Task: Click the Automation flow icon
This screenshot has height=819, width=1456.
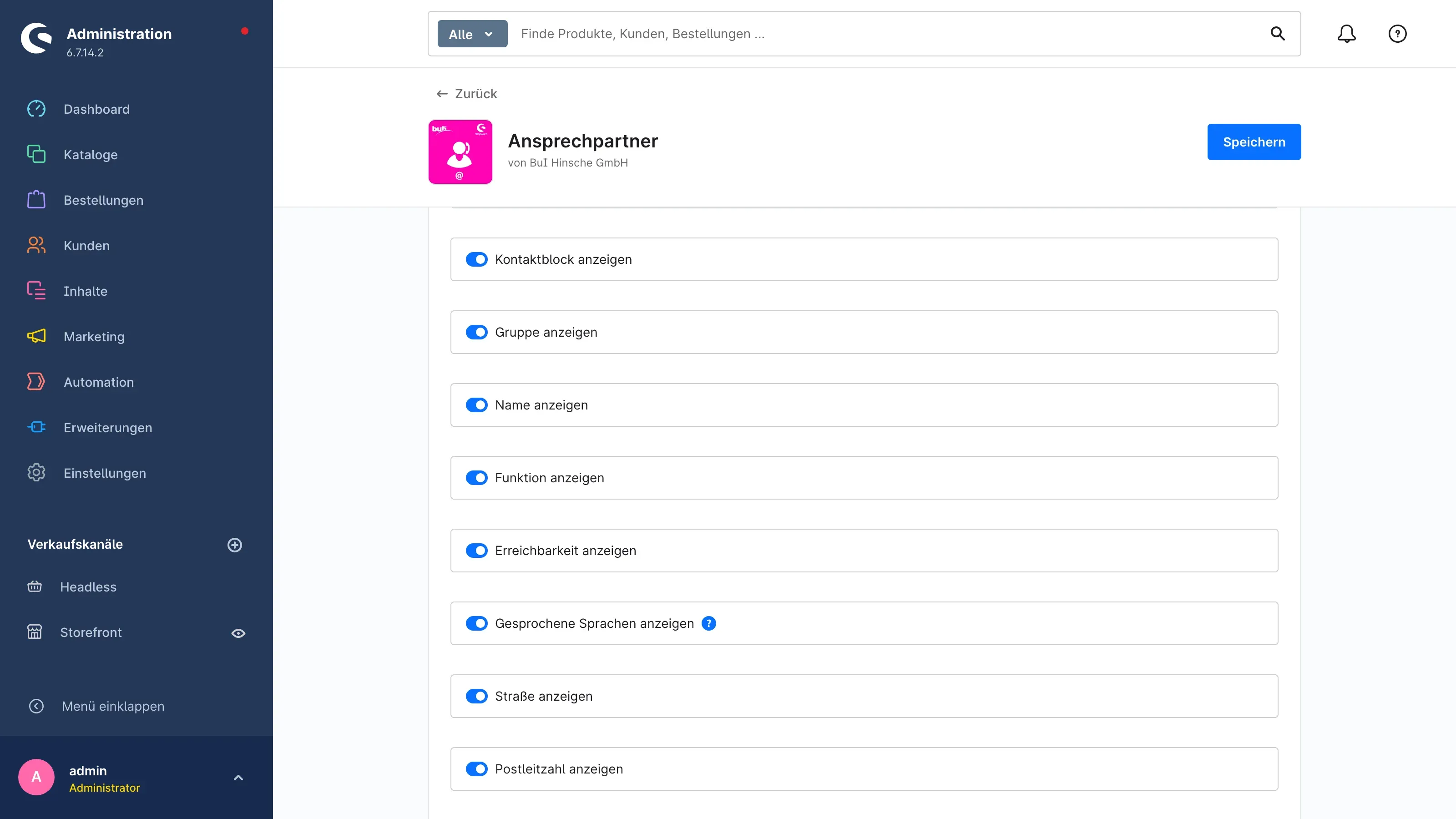Action: pyautogui.click(x=36, y=382)
